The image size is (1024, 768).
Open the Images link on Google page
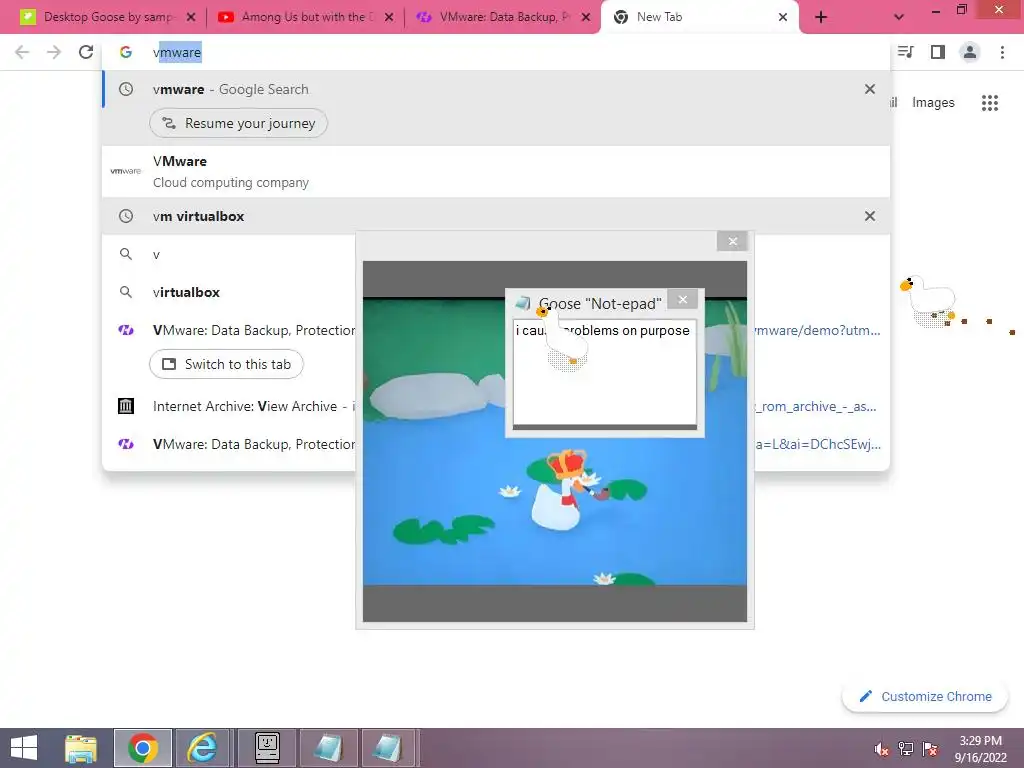(x=933, y=103)
